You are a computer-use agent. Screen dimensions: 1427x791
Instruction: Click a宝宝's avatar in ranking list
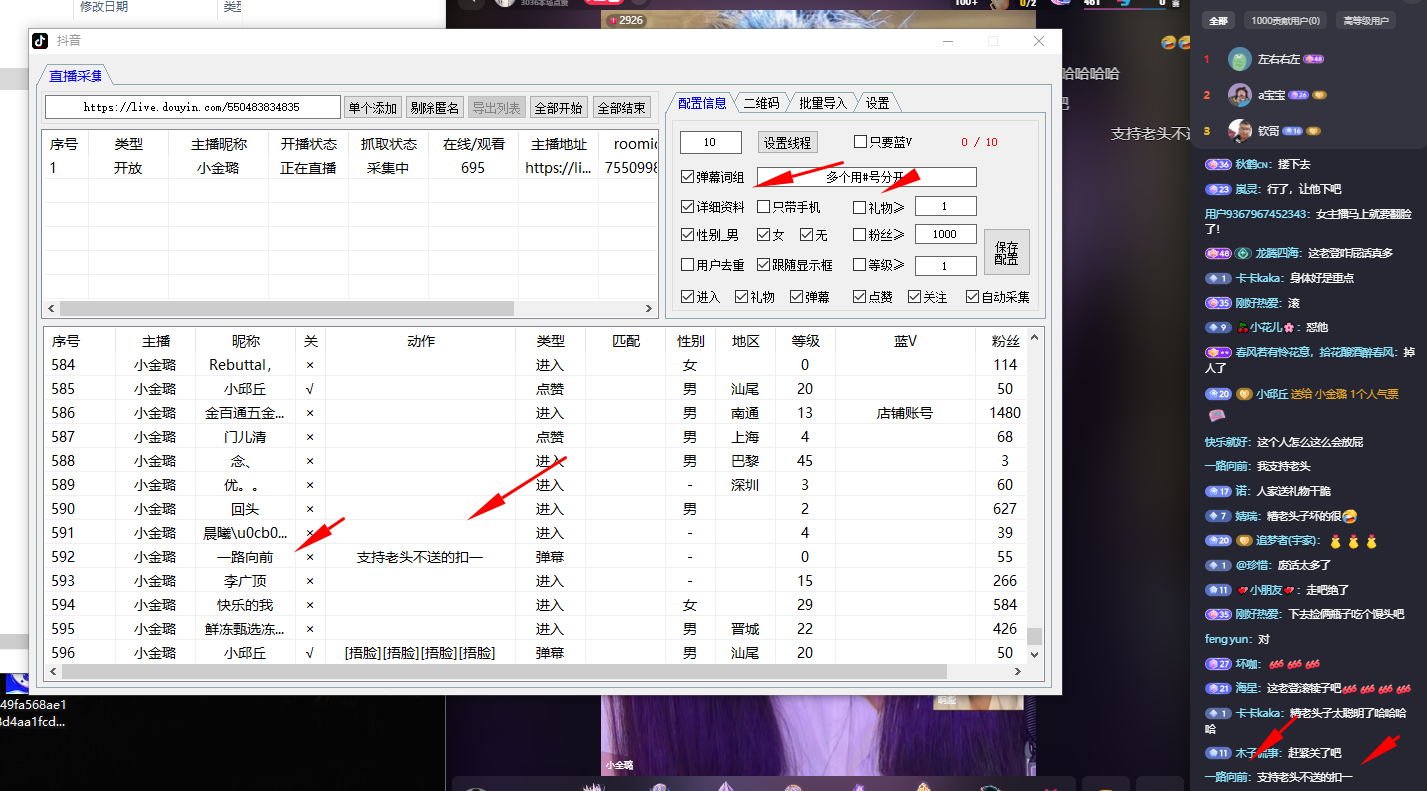pos(1240,95)
